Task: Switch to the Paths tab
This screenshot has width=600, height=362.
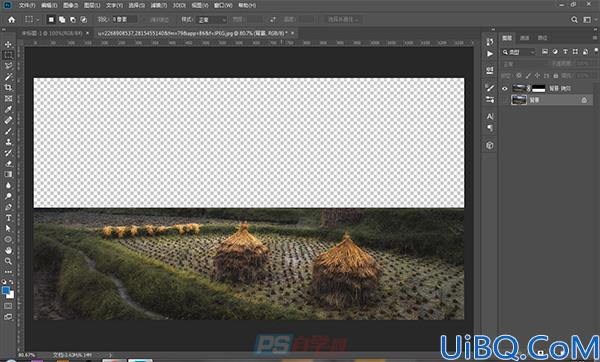Action: point(542,38)
